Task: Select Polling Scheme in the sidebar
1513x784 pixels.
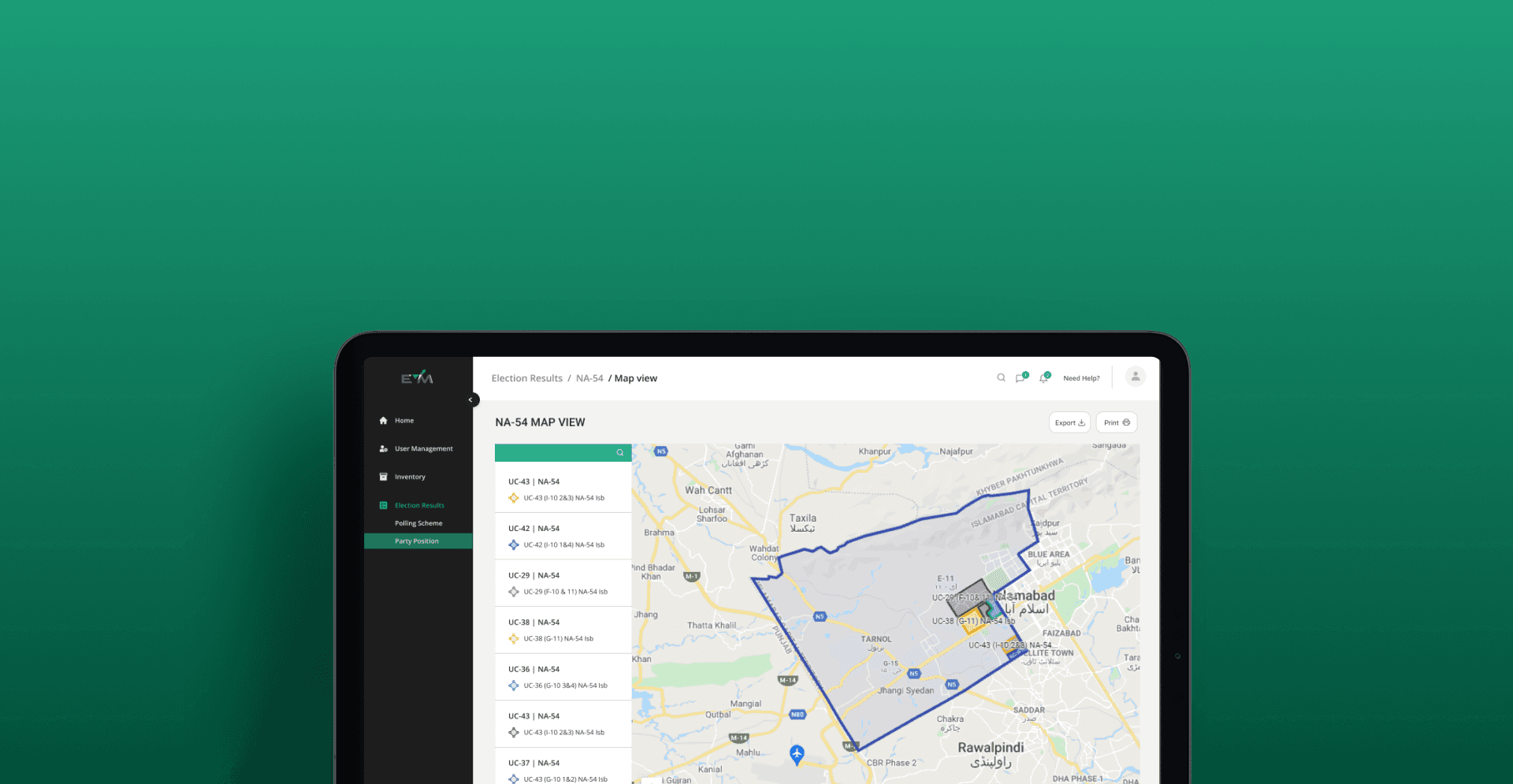Action: pyautogui.click(x=418, y=523)
